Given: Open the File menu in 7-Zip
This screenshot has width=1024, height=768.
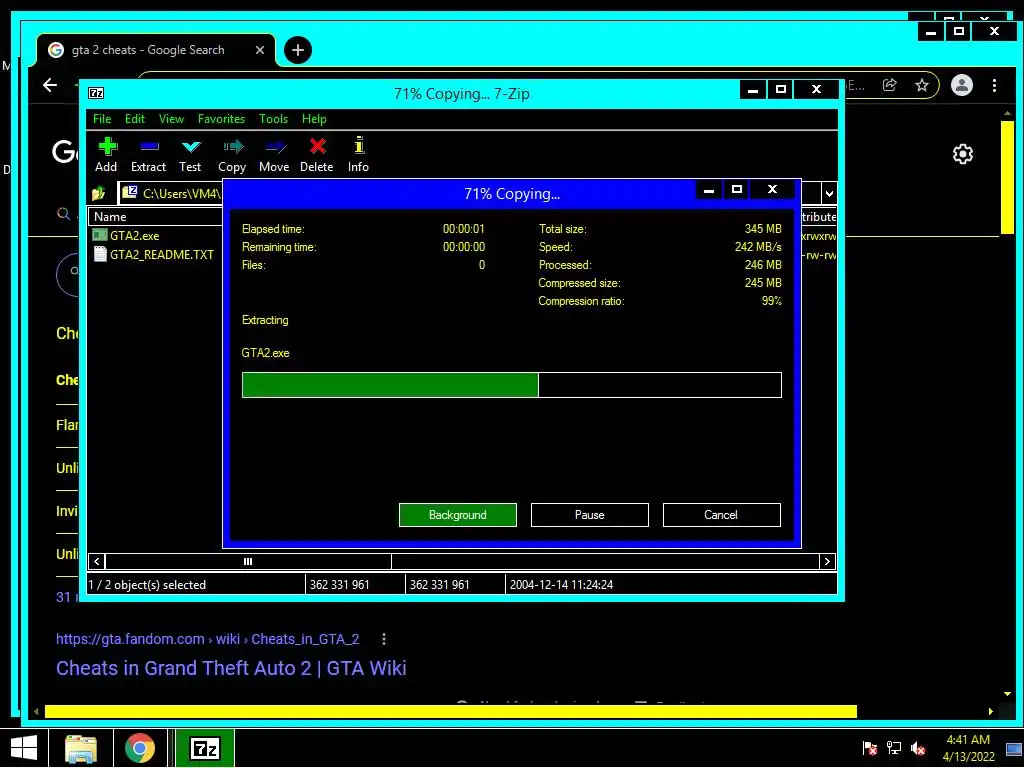Looking at the screenshot, I should (x=102, y=119).
